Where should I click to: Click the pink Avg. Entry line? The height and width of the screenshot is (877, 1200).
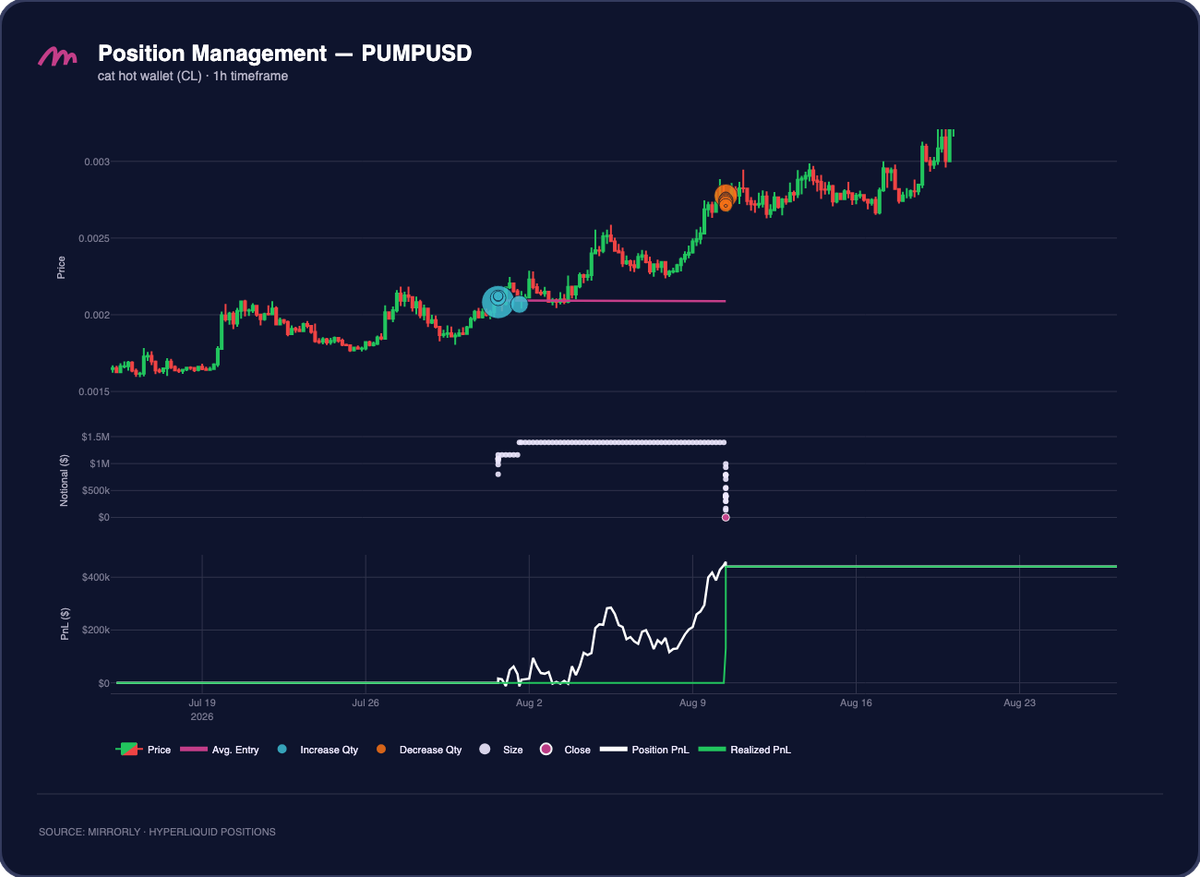625,300
